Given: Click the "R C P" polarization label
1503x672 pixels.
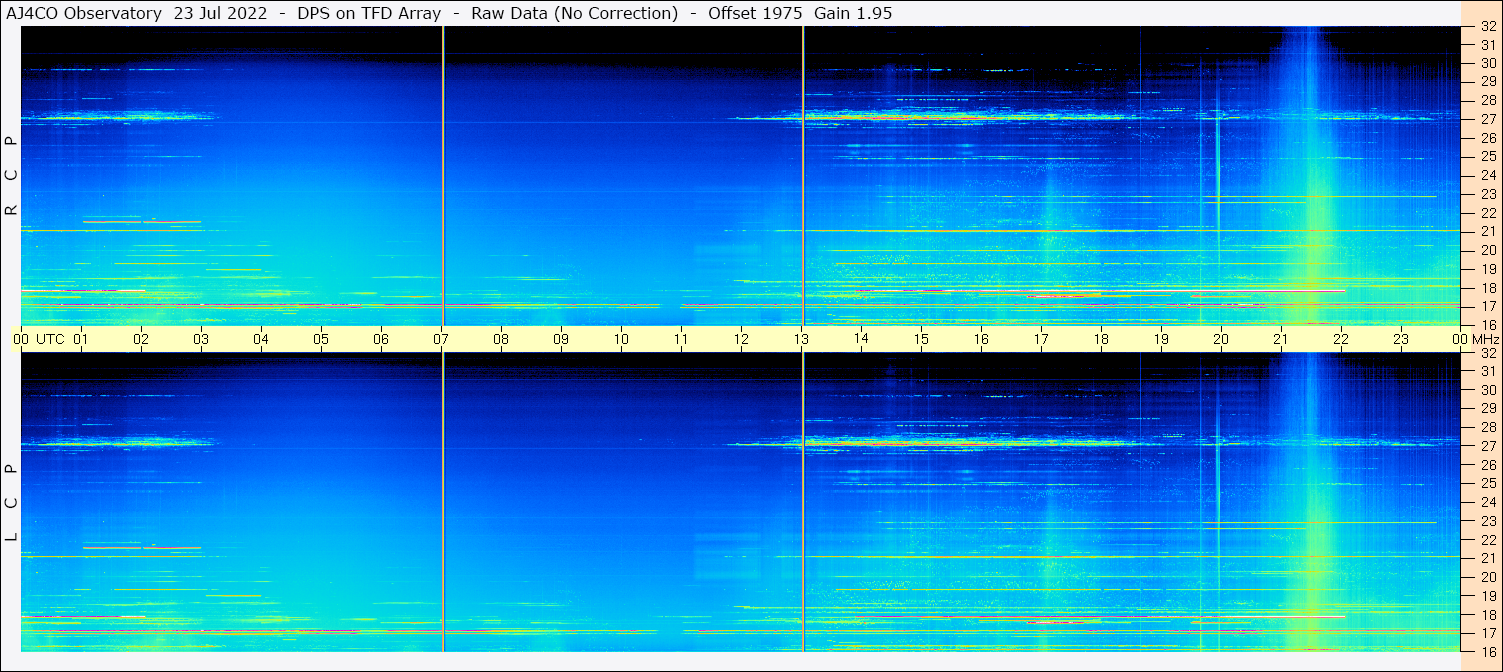Looking at the screenshot, I should [11, 176].
